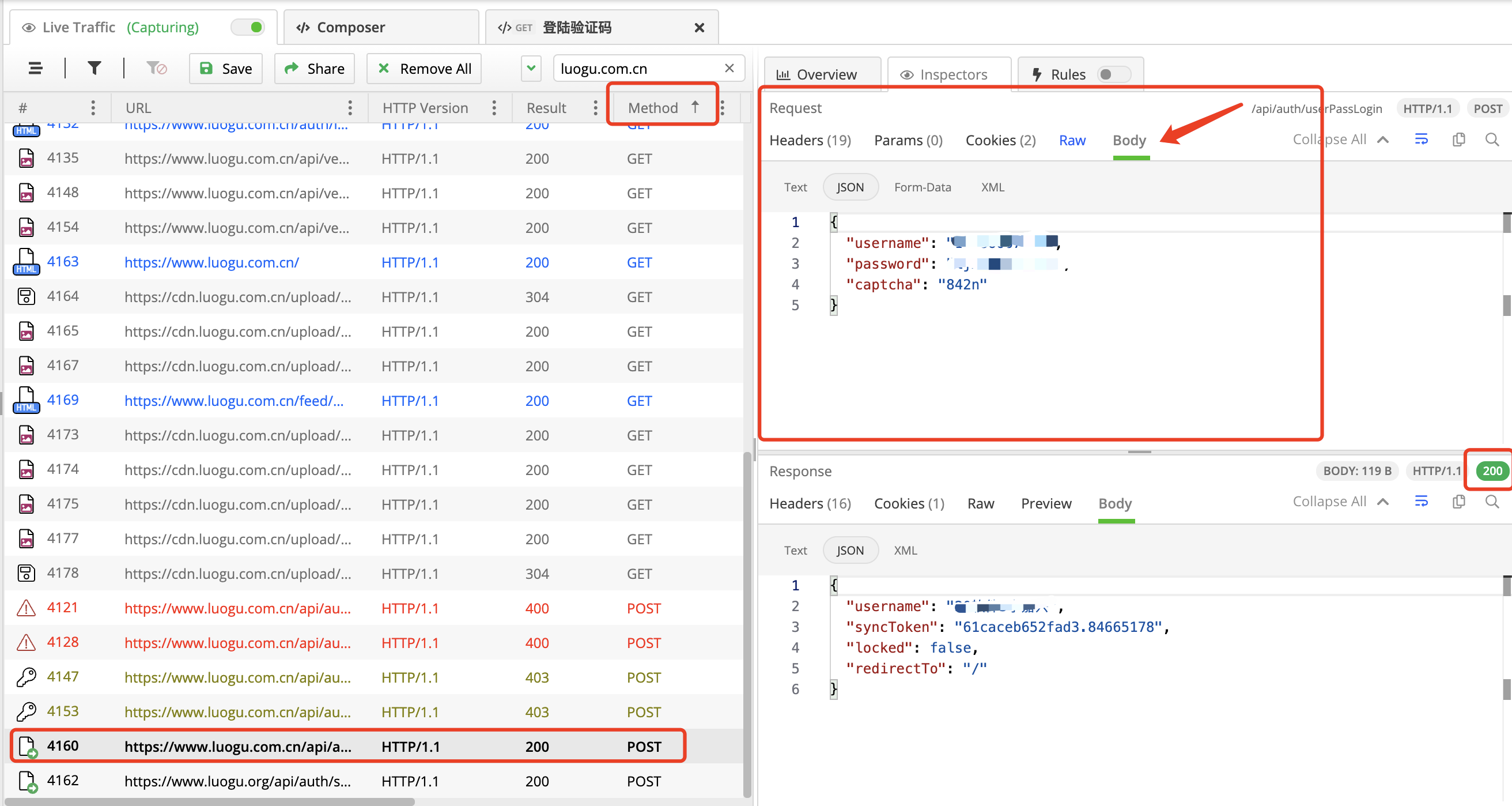Viewport: 1512px width, 806px height.
Task: Open the dropdown beside the luogu.com.cn filter
Action: pos(531,69)
